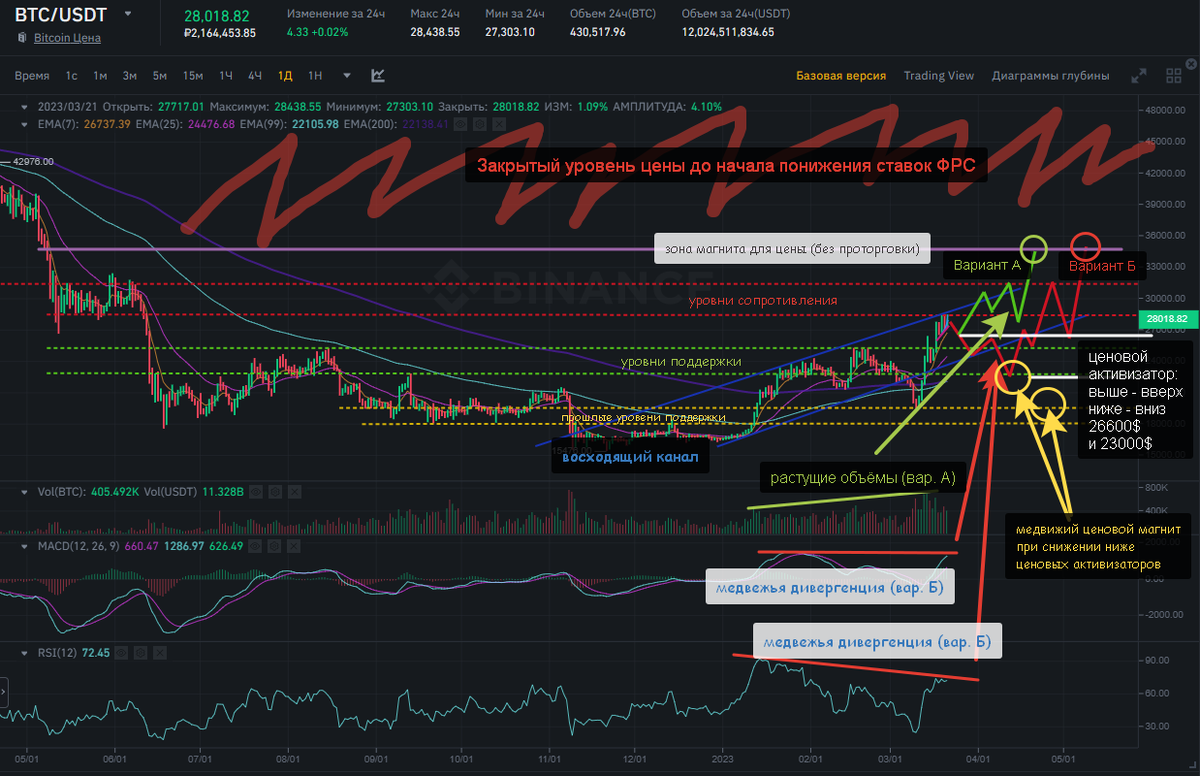Remove the MACD indicator with X
The height and width of the screenshot is (776, 1200).
pyautogui.click(x=293, y=546)
